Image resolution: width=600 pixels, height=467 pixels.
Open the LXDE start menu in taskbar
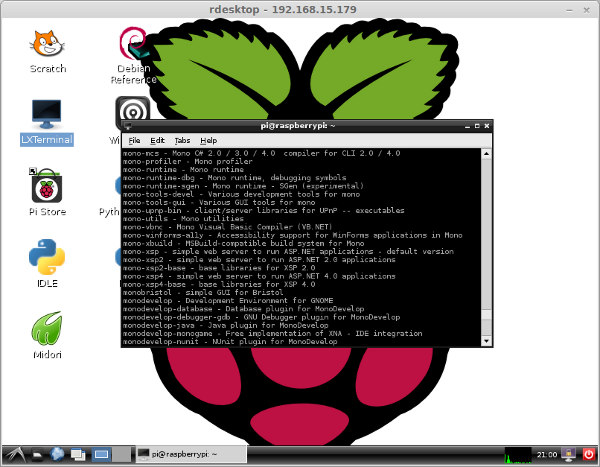point(14,455)
